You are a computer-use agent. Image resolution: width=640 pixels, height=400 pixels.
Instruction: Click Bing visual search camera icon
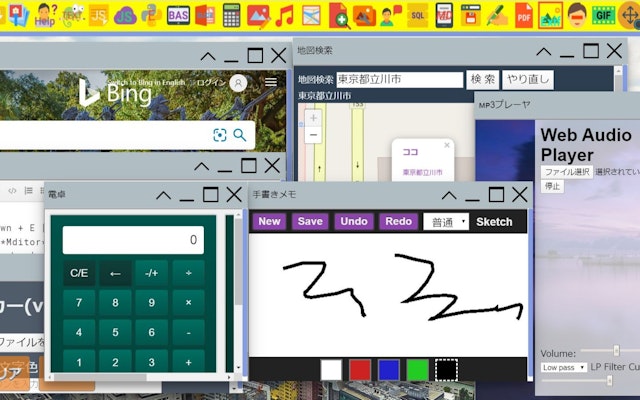tap(219, 135)
